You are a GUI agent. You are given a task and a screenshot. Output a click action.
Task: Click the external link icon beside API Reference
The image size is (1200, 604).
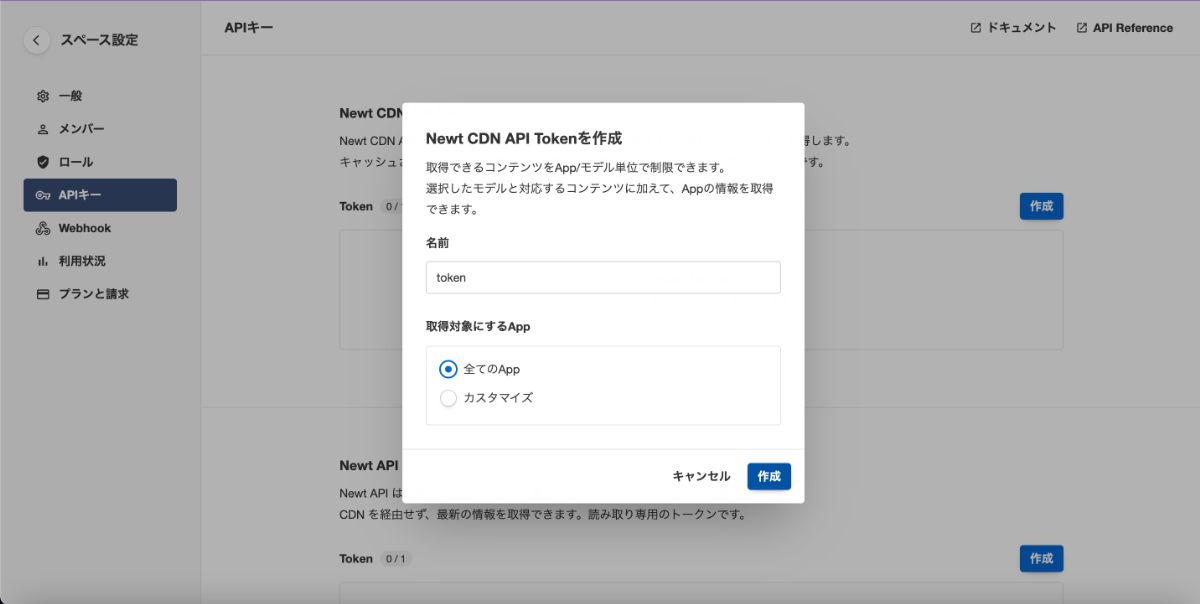click(1082, 28)
